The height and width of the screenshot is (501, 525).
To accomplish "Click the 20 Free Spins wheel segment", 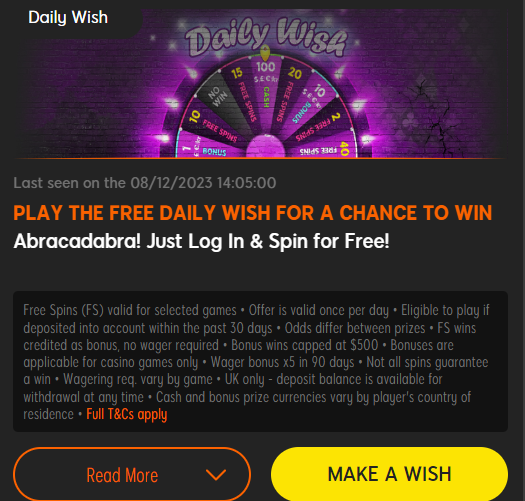I will [x=288, y=94].
